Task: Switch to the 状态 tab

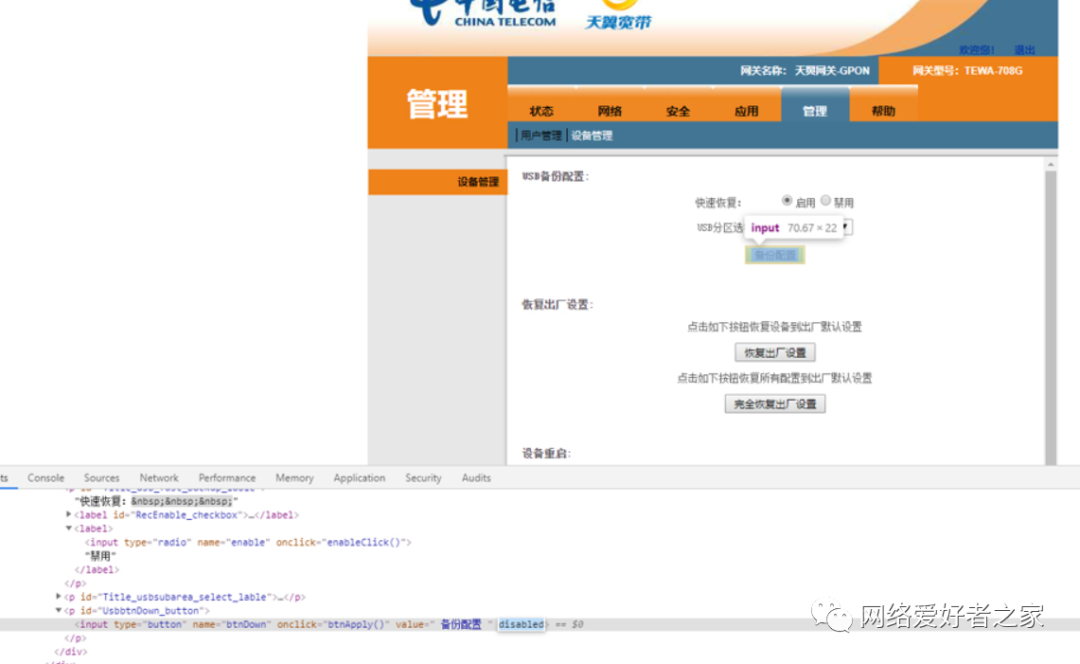Action: pos(541,110)
